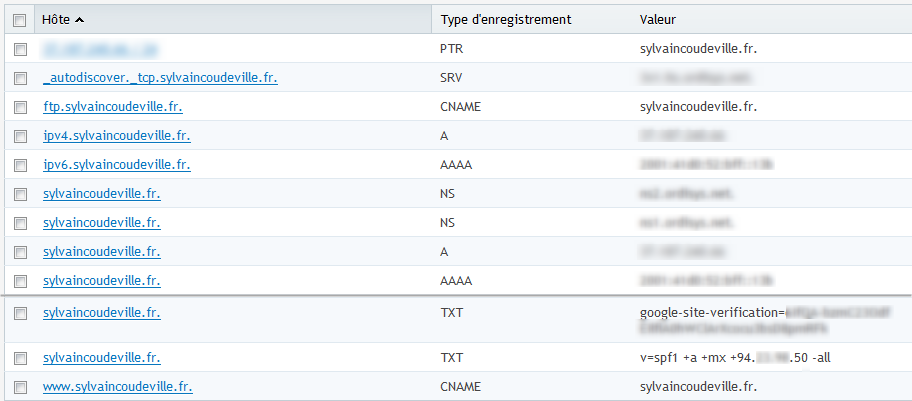Screen dimensions: 912x401
Task: Check the ipv4.sylvaincoudeville.fr. row checkbox
Action: coord(20,137)
